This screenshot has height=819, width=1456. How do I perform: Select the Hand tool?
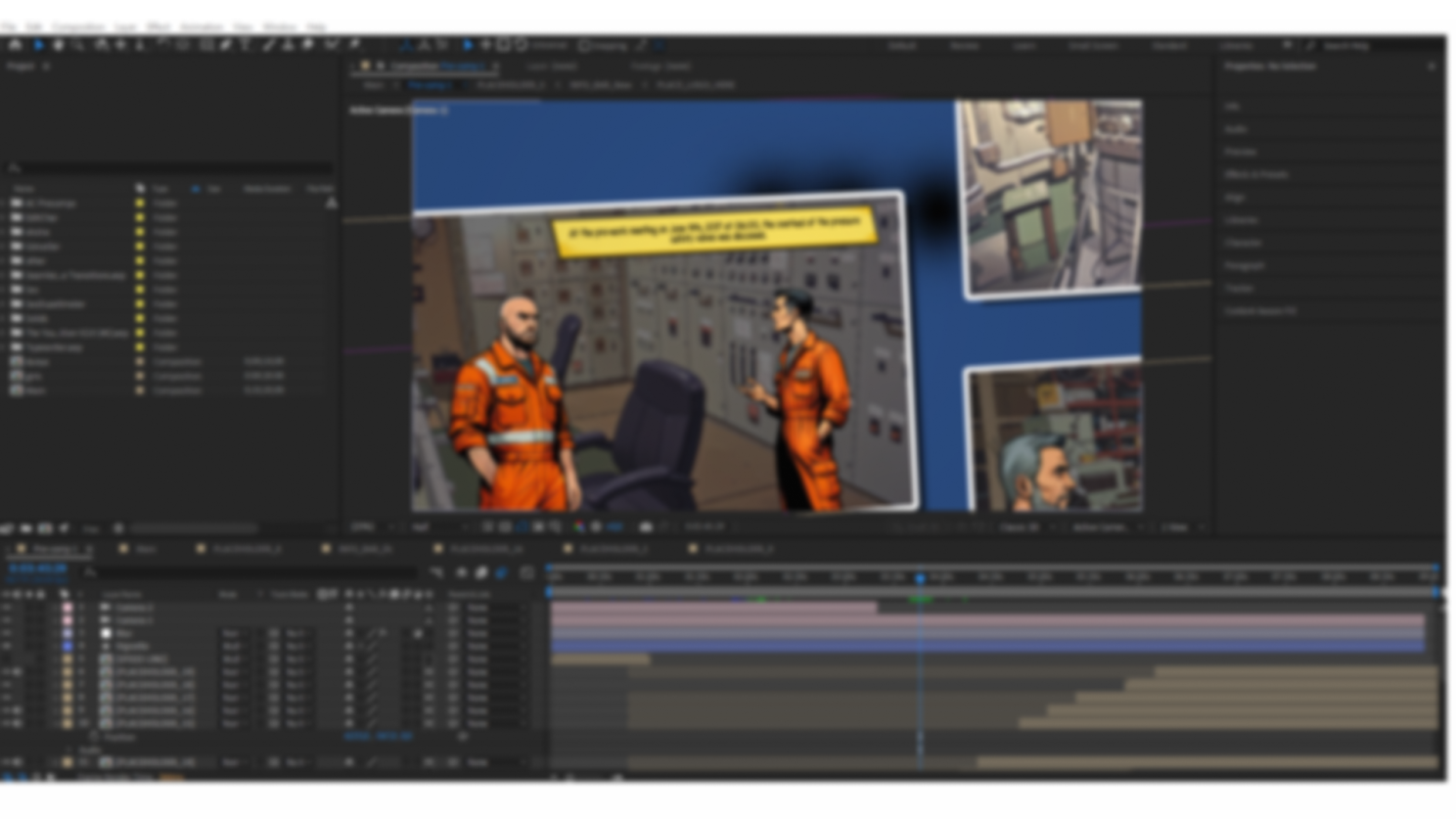pyautogui.click(x=58, y=45)
